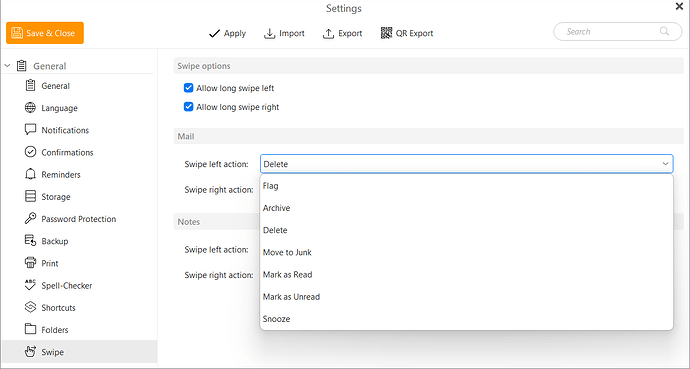
Task: Choose Mark as Read option
Action: (x=466, y=274)
